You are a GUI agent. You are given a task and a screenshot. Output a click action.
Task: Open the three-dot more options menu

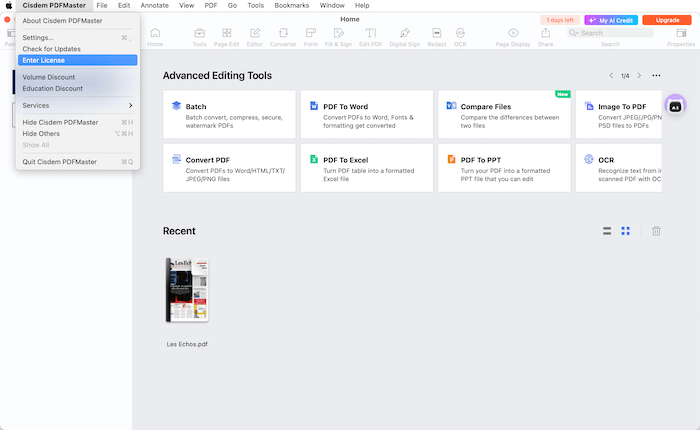click(656, 76)
